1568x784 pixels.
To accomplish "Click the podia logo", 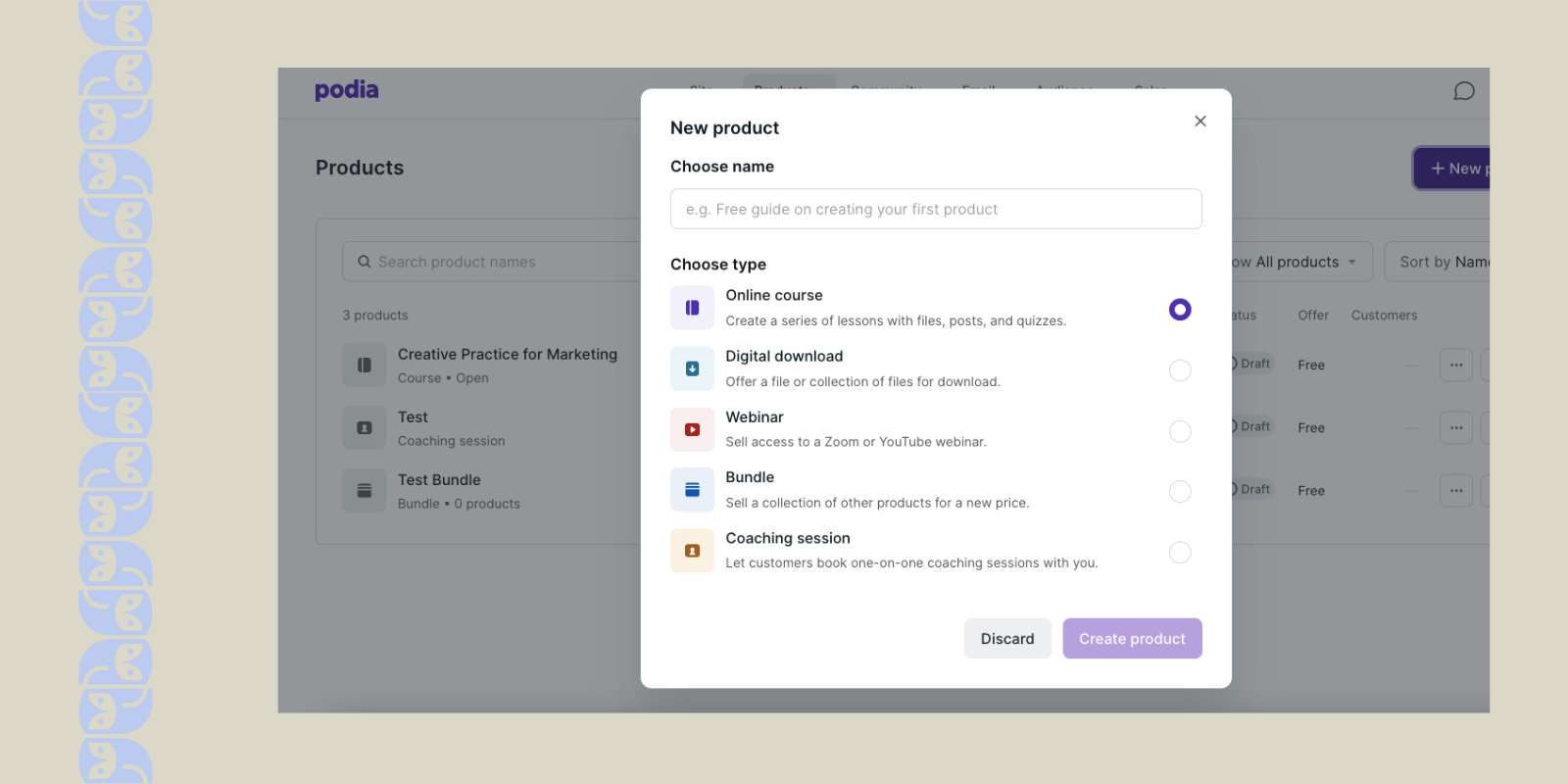I will tap(346, 90).
